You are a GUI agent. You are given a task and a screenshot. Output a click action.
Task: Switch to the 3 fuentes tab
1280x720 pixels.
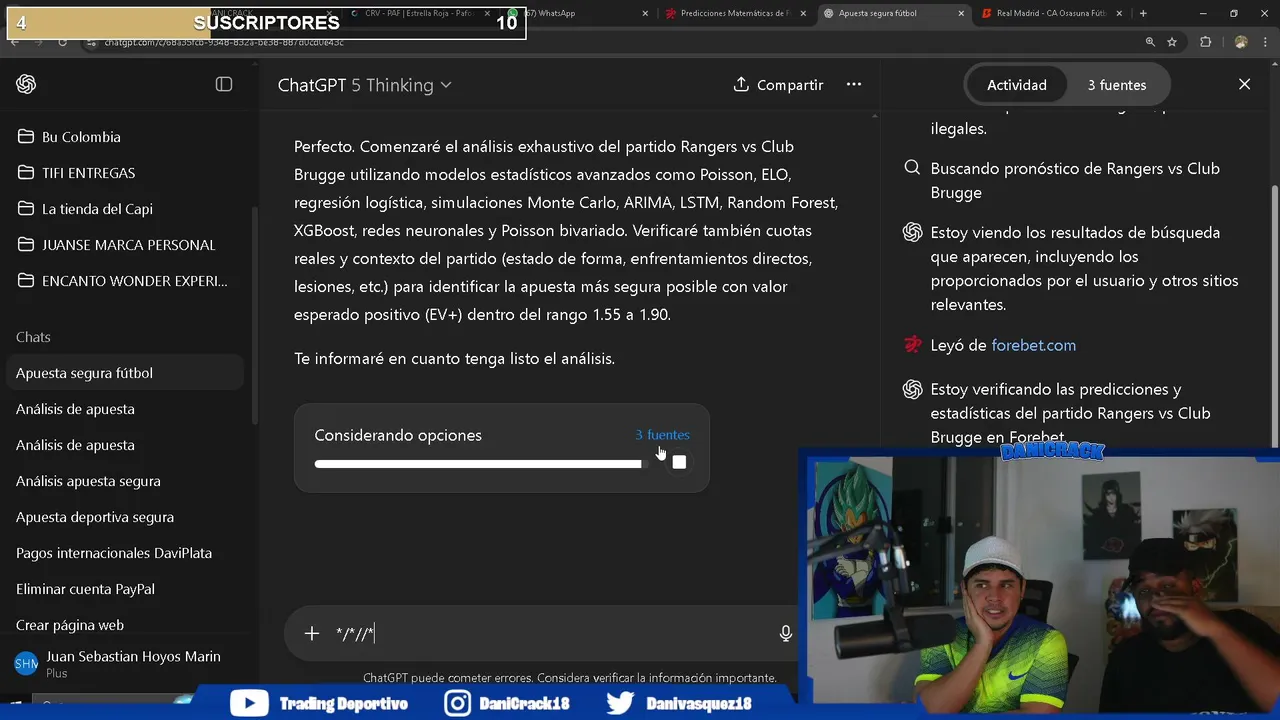[1117, 85]
